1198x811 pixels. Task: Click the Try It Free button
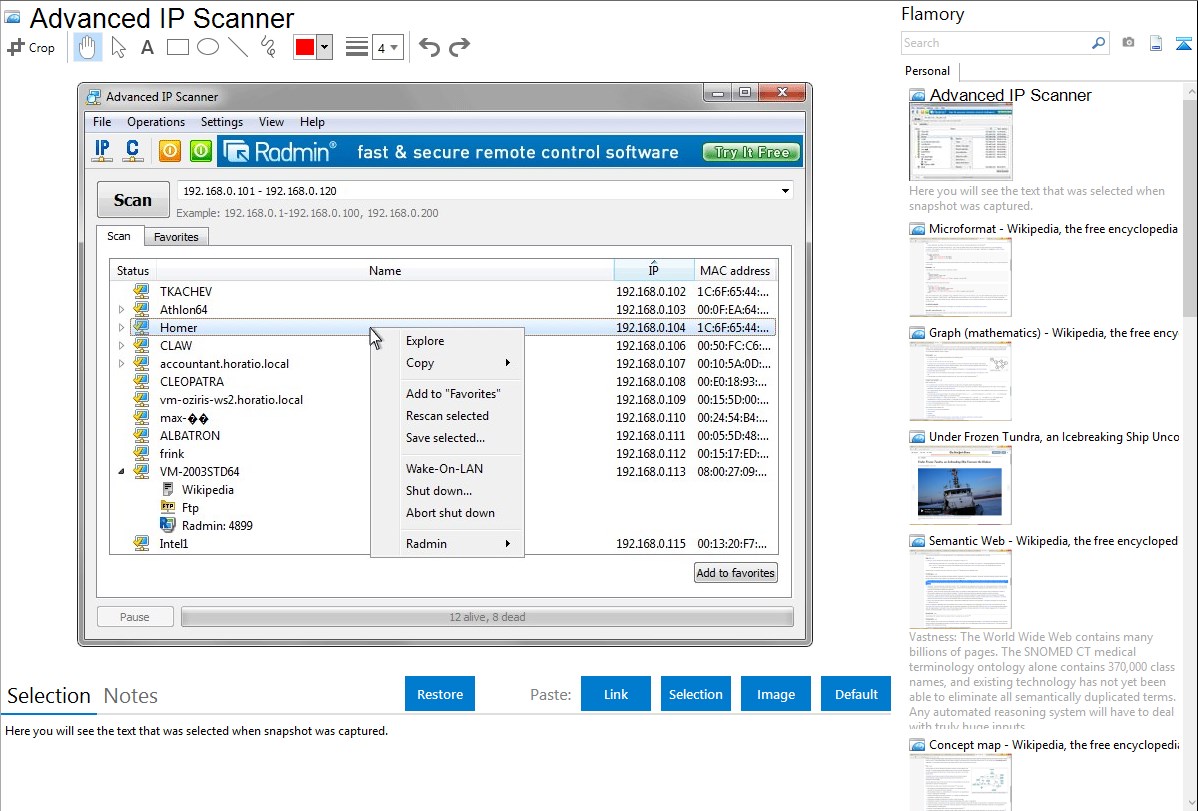pyautogui.click(x=751, y=152)
